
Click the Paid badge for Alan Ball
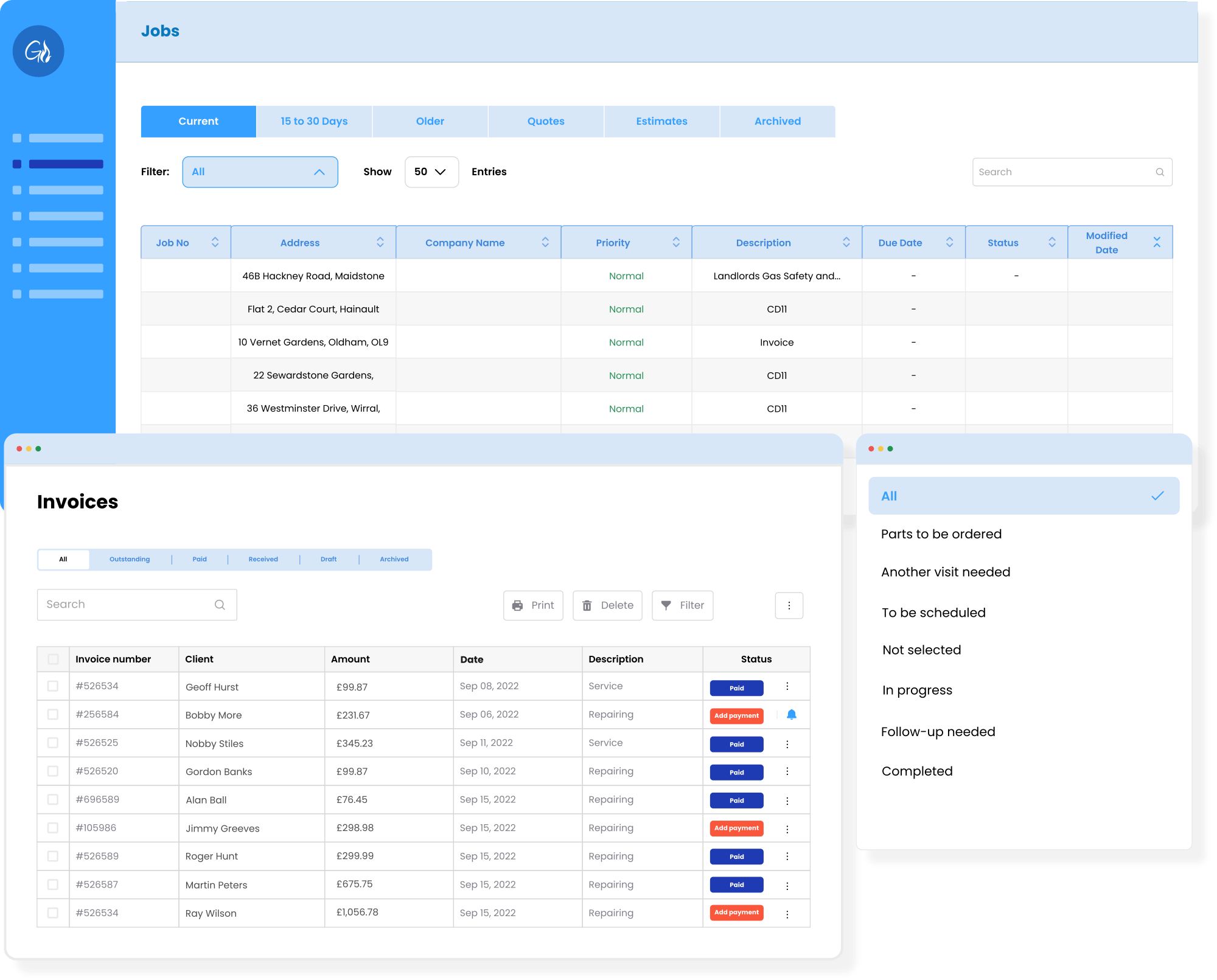(x=736, y=801)
